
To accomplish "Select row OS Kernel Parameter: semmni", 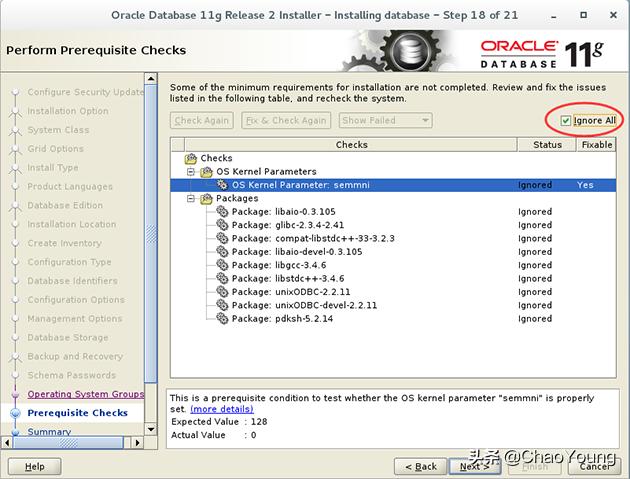I will click(x=393, y=185).
